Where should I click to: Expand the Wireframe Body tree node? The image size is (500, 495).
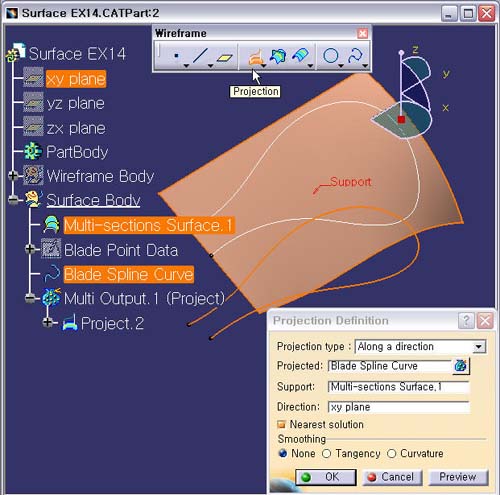13,176
